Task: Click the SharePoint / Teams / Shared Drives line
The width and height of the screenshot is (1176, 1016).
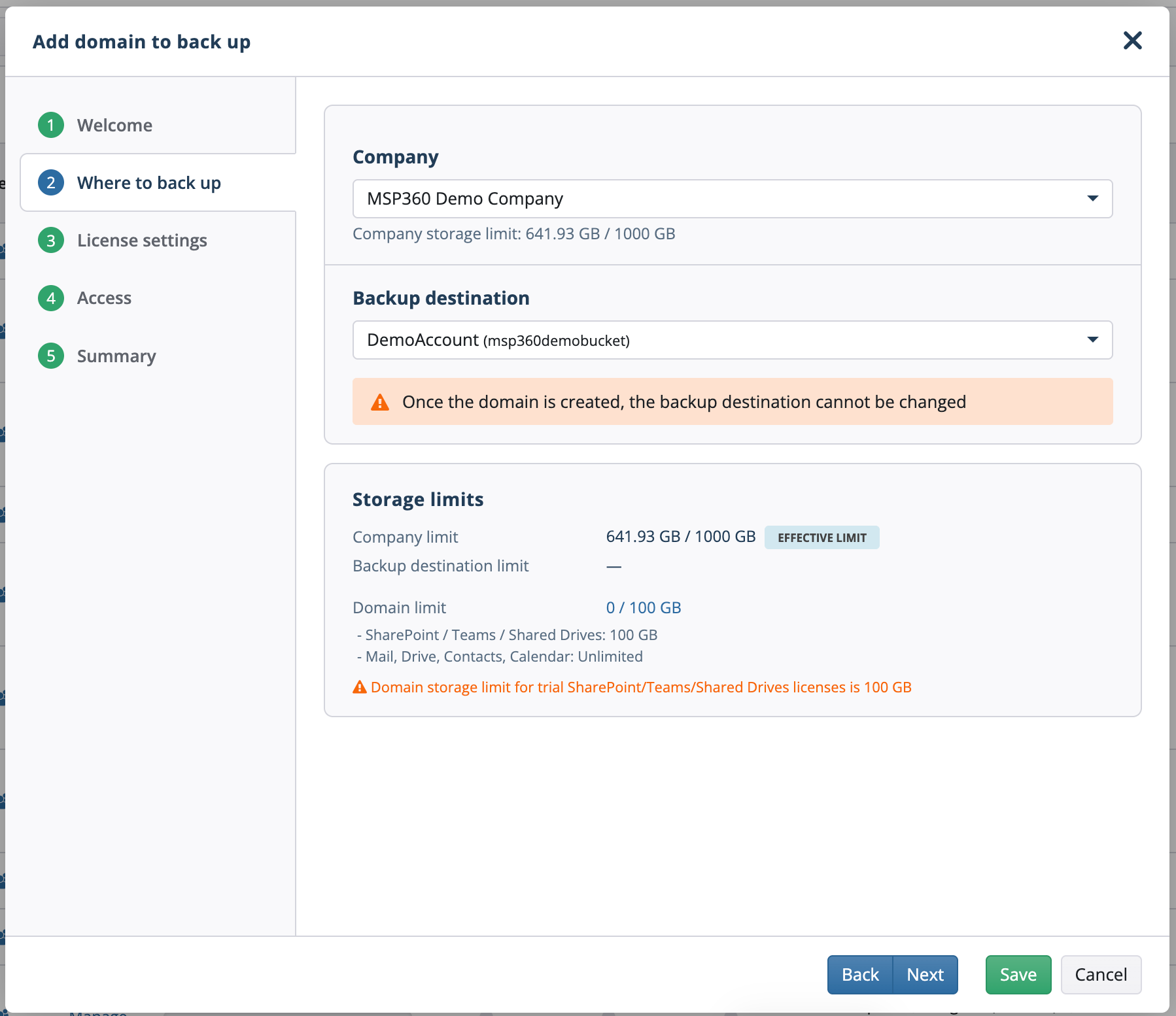Action: pos(508,635)
